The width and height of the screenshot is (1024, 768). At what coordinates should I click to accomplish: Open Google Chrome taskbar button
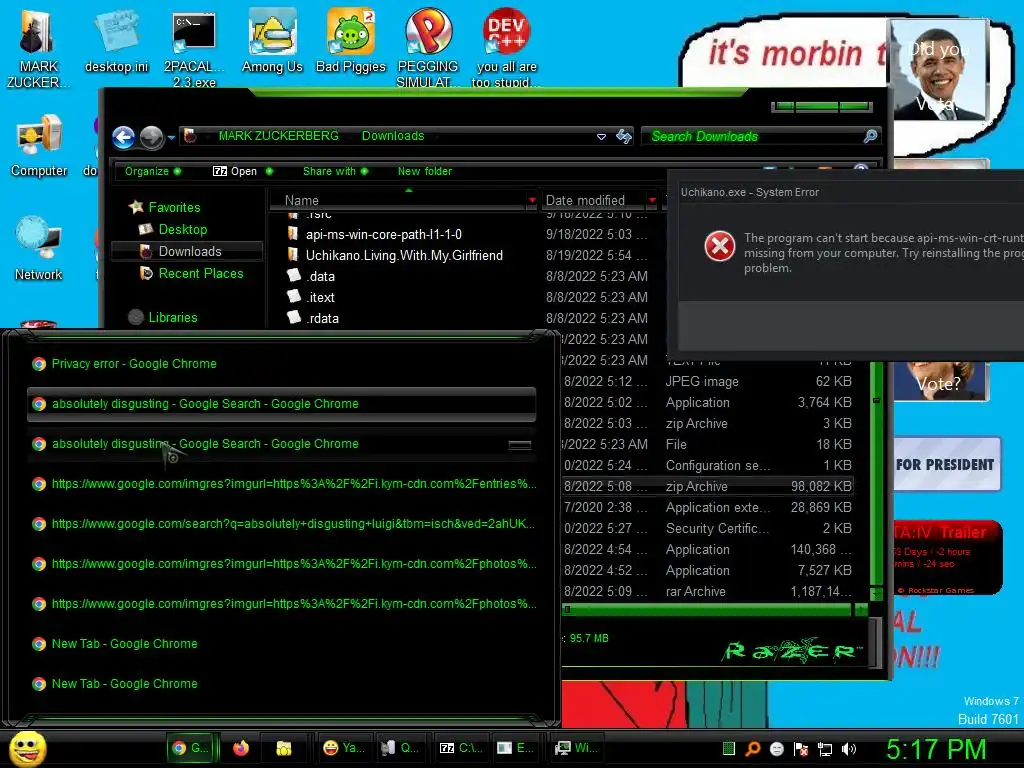(189, 748)
